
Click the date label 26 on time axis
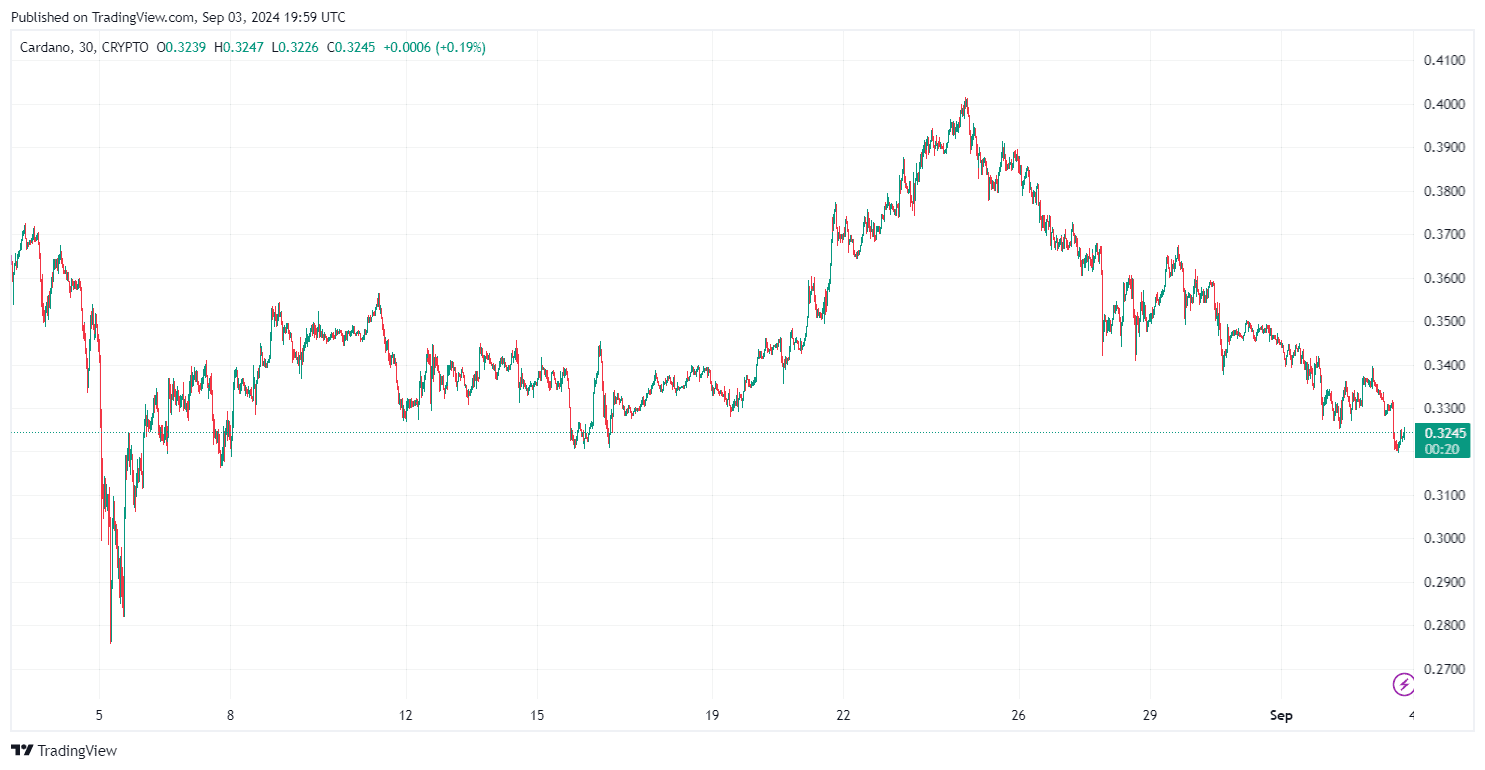click(1018, 715)
